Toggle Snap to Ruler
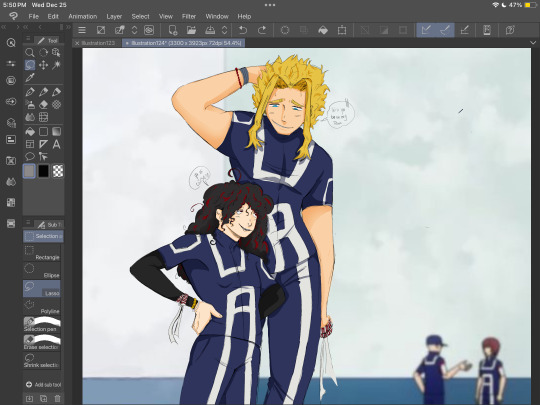Image resolution: width=540 pixels, height=405 pixels. tap(426, 30)
